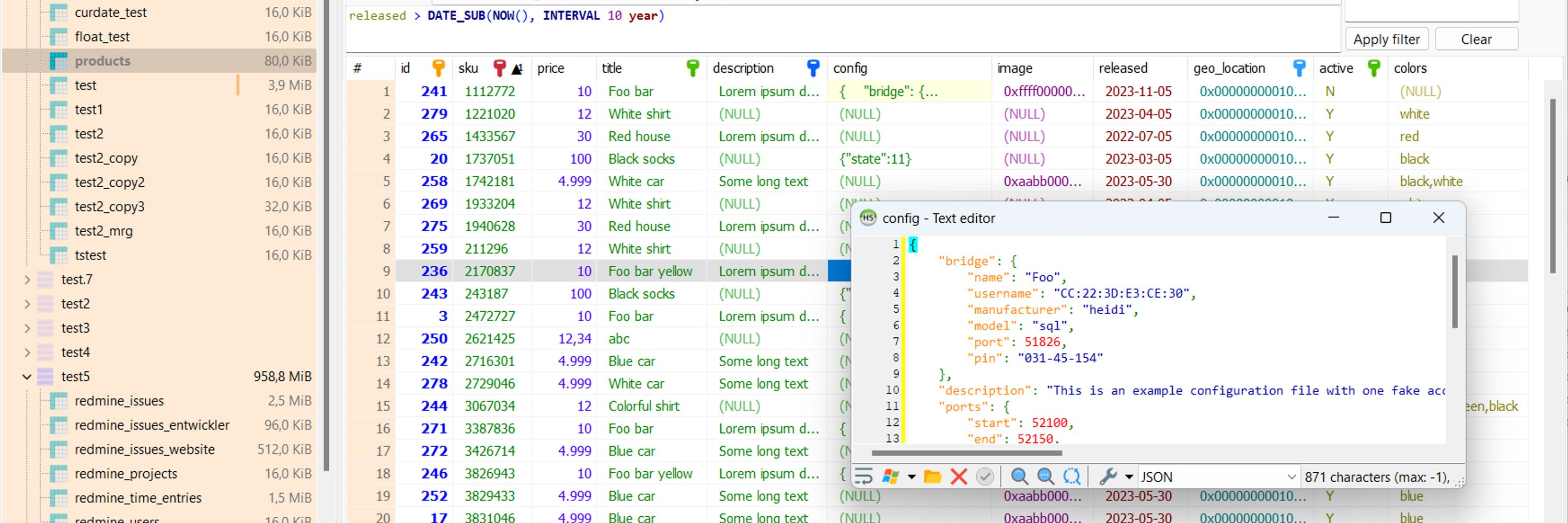Click the title cell 'Colorful shirt'

[651, 406]
